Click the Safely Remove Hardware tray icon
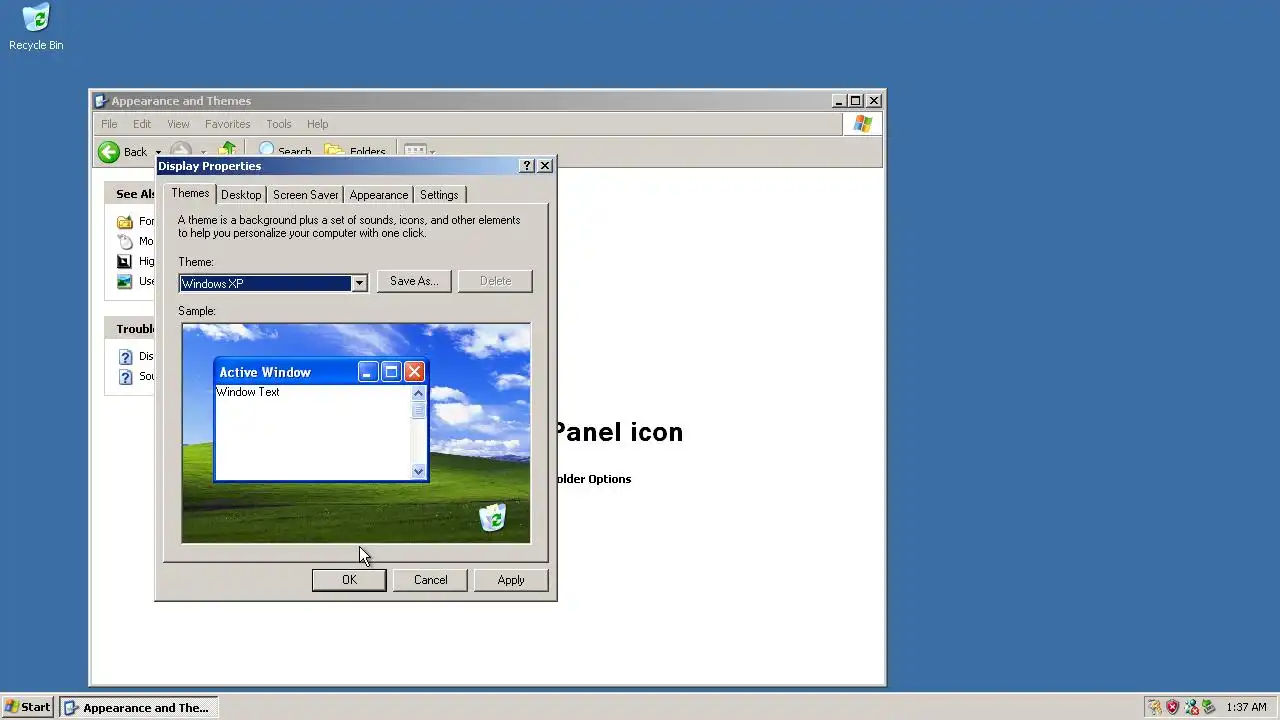 pos(1209,707)
